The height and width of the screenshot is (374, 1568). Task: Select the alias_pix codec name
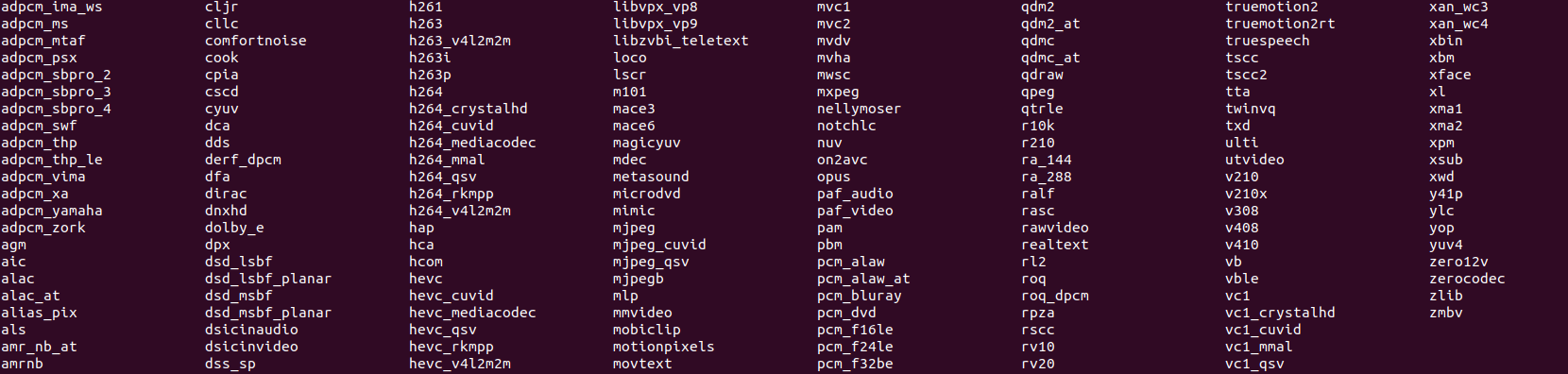click(x=39, y=313)
